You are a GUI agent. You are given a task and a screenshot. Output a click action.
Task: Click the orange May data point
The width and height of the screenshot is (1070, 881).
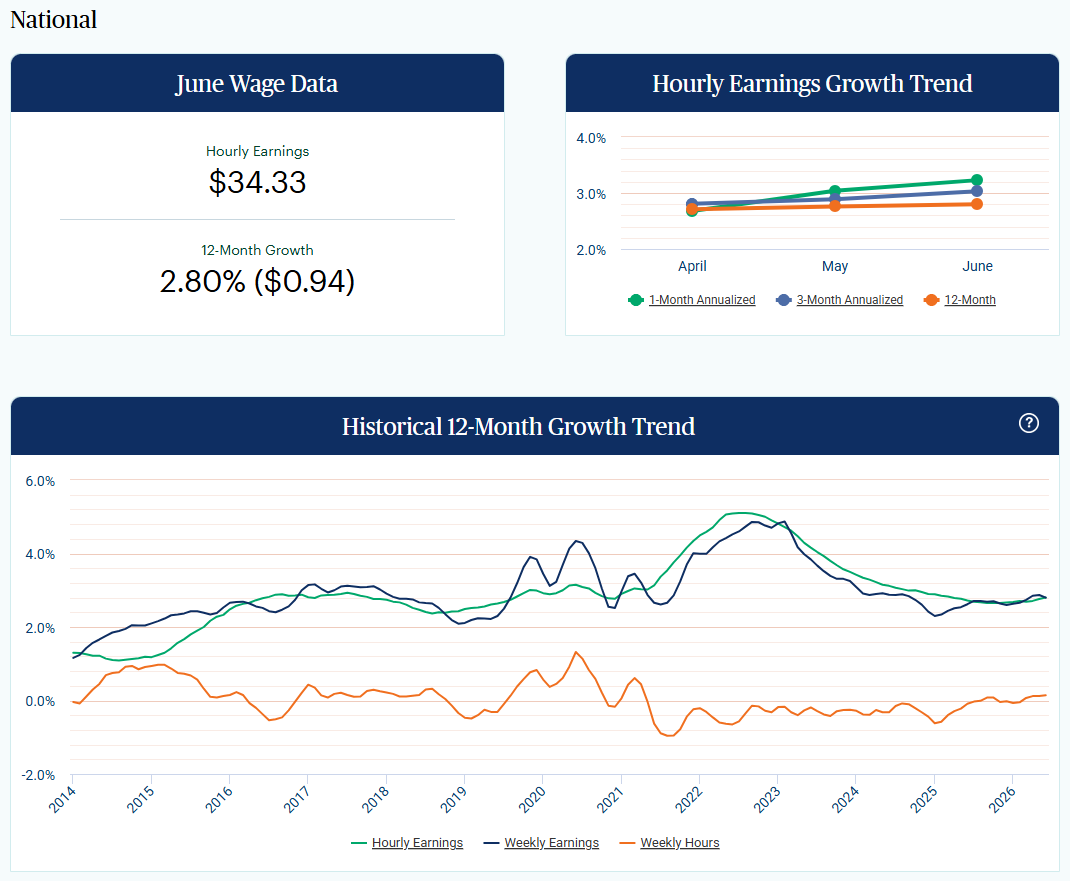835,205
